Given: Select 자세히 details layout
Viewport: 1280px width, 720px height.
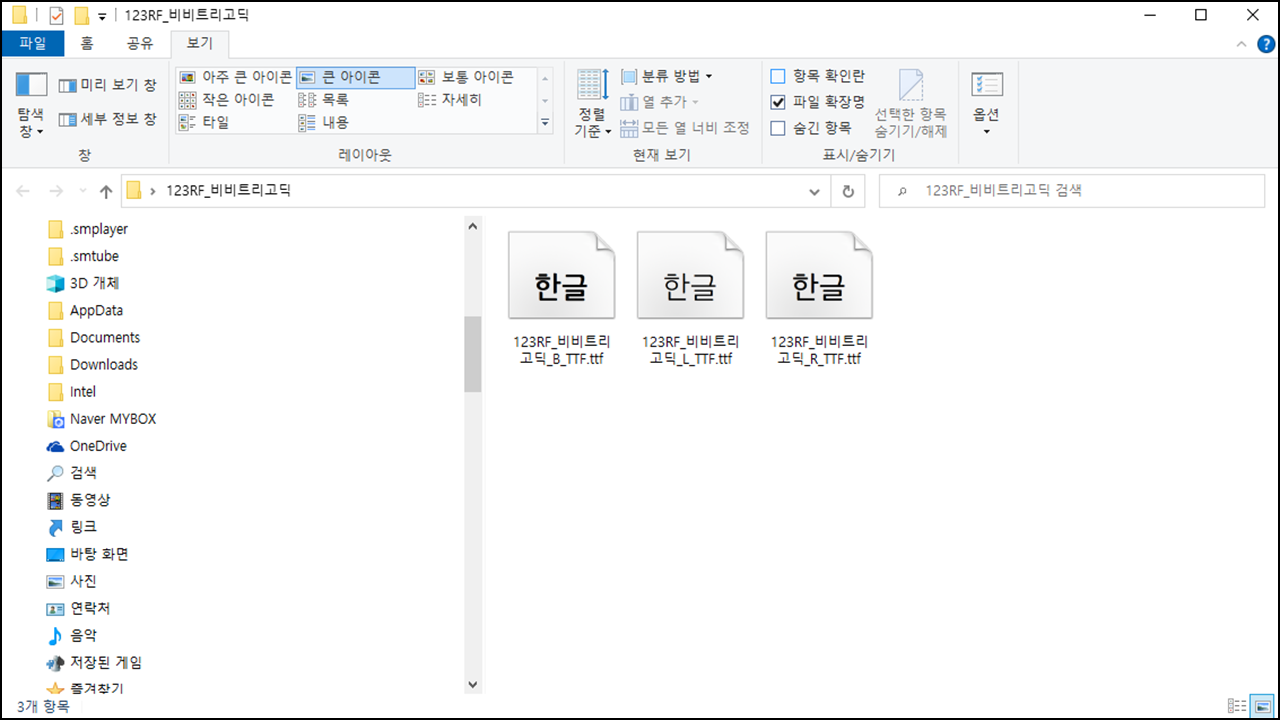Looking at the screenshot, I should point(451,100).
